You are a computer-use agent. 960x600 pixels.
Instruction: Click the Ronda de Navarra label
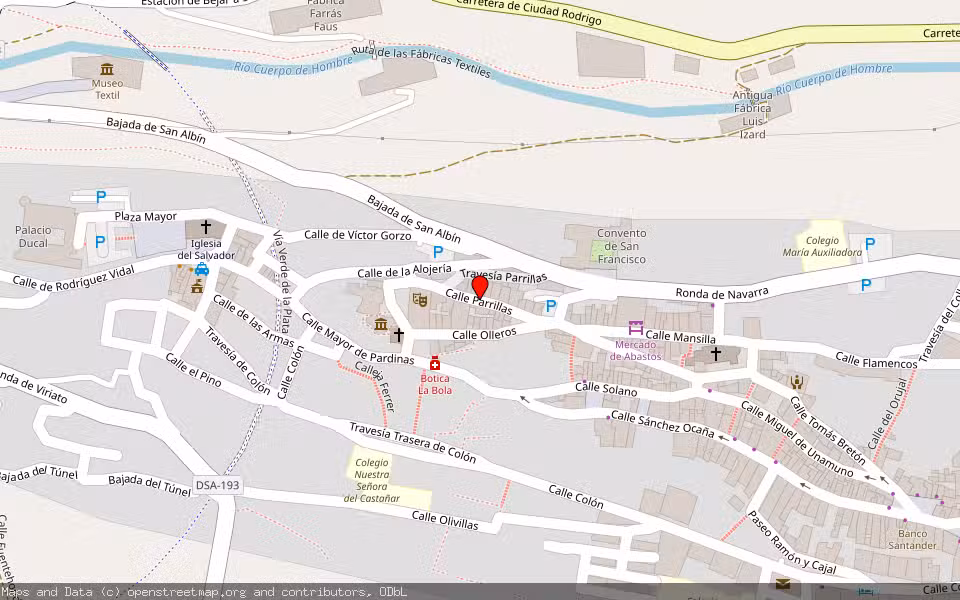(722, 293)
